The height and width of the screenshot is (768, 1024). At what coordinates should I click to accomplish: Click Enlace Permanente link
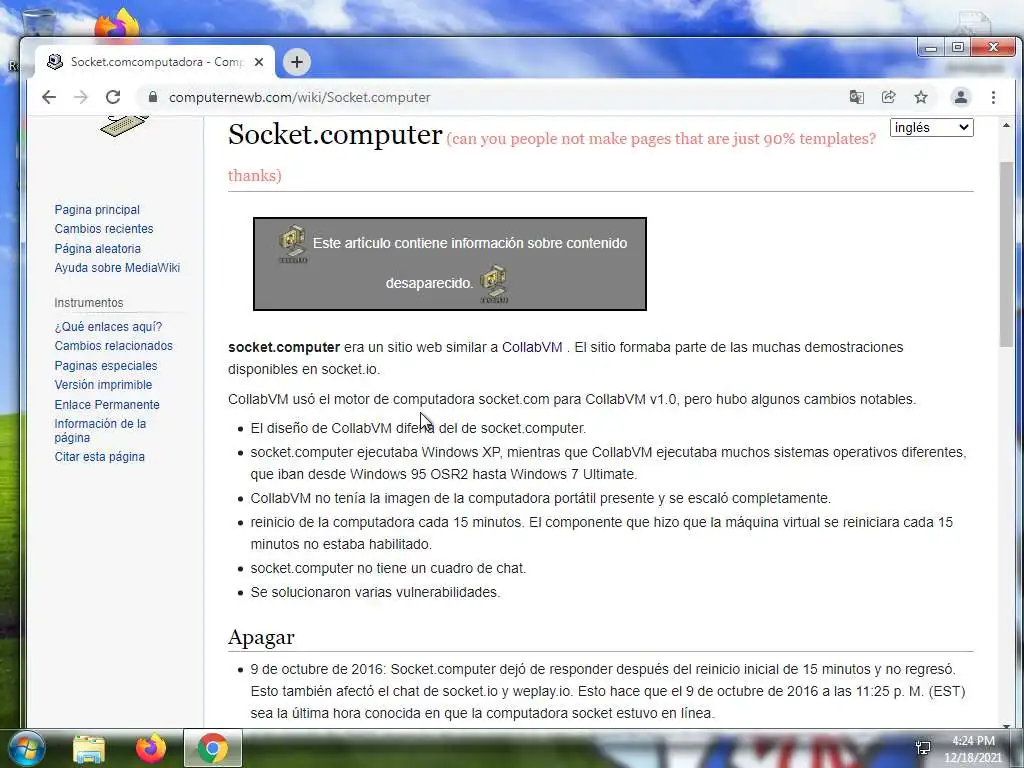(107, 404)
